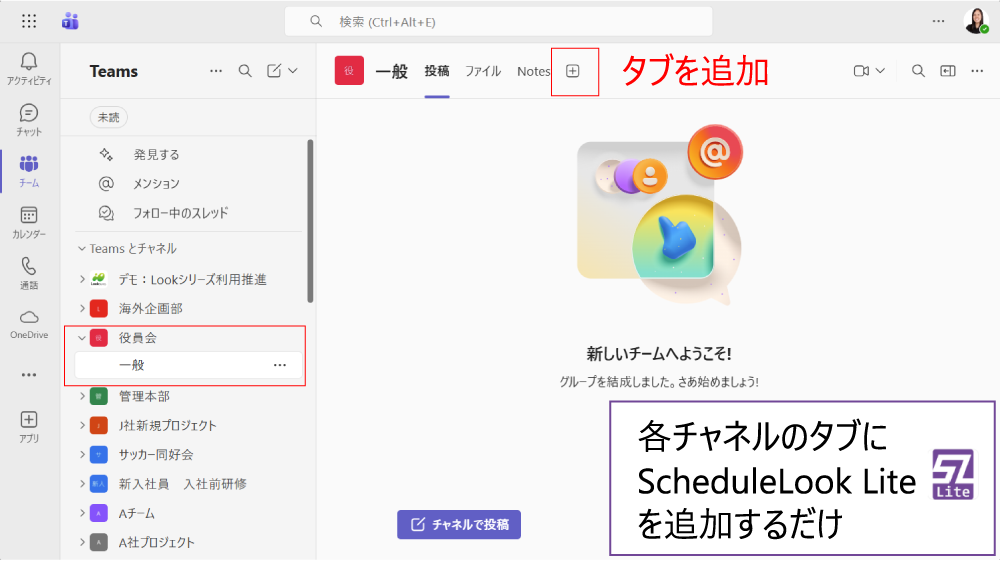Switch to the ファイル tab
The image size is (1000, 562).
pos(483,71)
